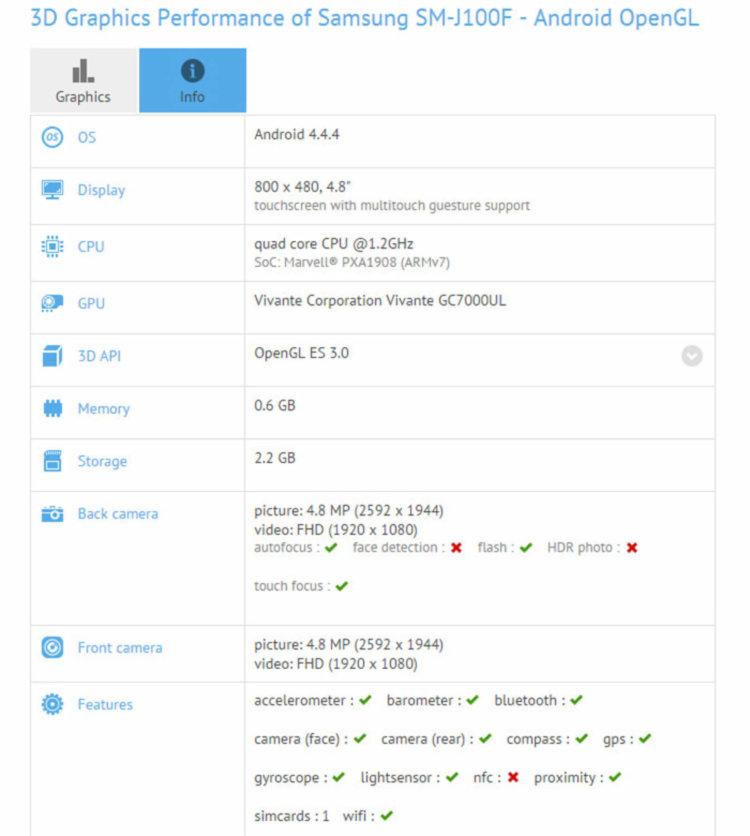This screenshot has height=836, width=750.
Task: Select the Info tab
Action: coord(192,81)
